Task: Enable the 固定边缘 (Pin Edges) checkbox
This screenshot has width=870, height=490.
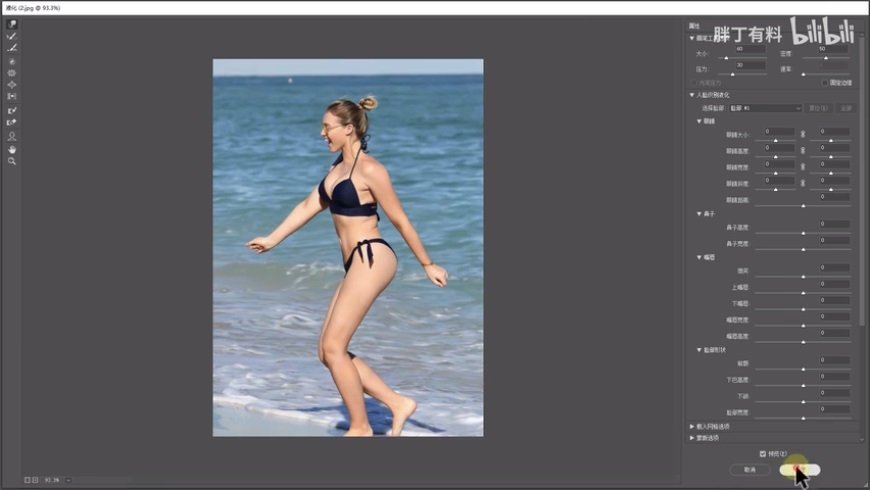Action: 824,82
